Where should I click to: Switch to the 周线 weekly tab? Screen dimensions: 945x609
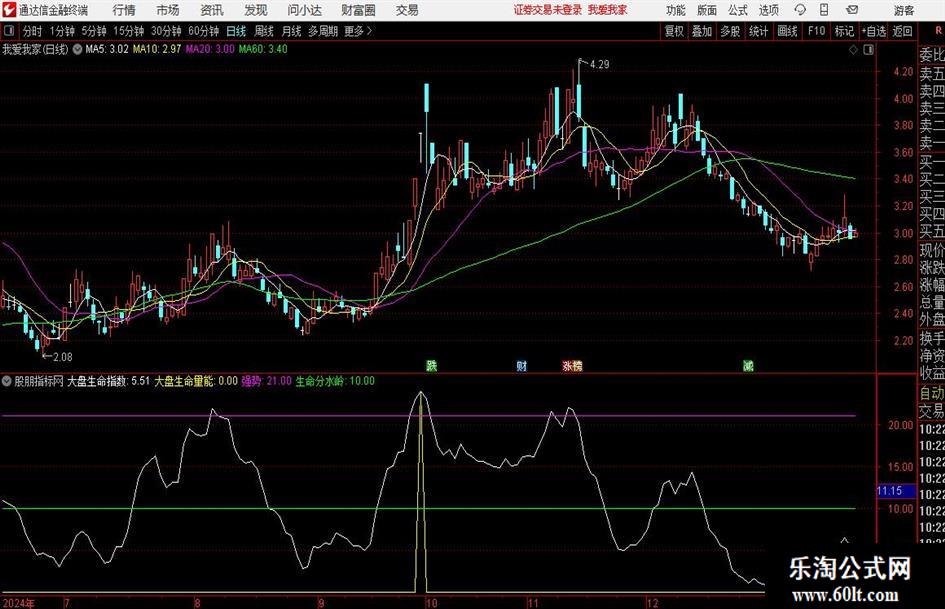pyautogui.click(x=265, y=31)
